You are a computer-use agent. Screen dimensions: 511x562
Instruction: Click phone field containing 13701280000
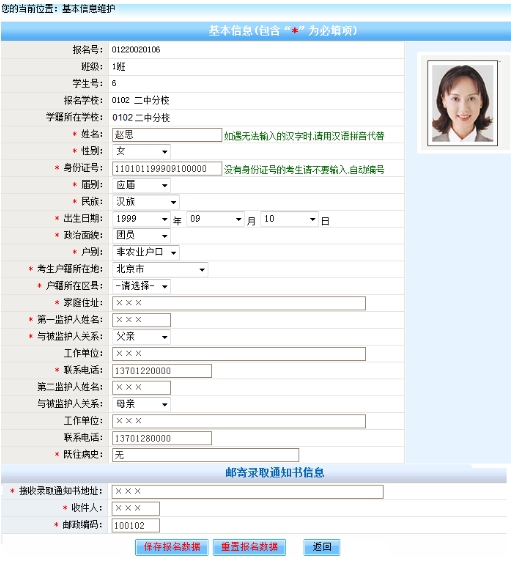tap(162, 438)
